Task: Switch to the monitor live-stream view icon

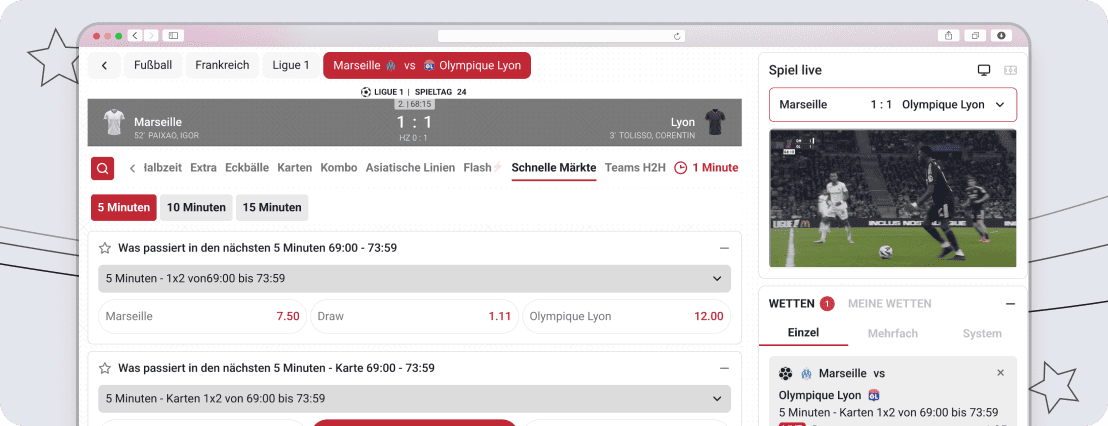Action: point(984,71)
